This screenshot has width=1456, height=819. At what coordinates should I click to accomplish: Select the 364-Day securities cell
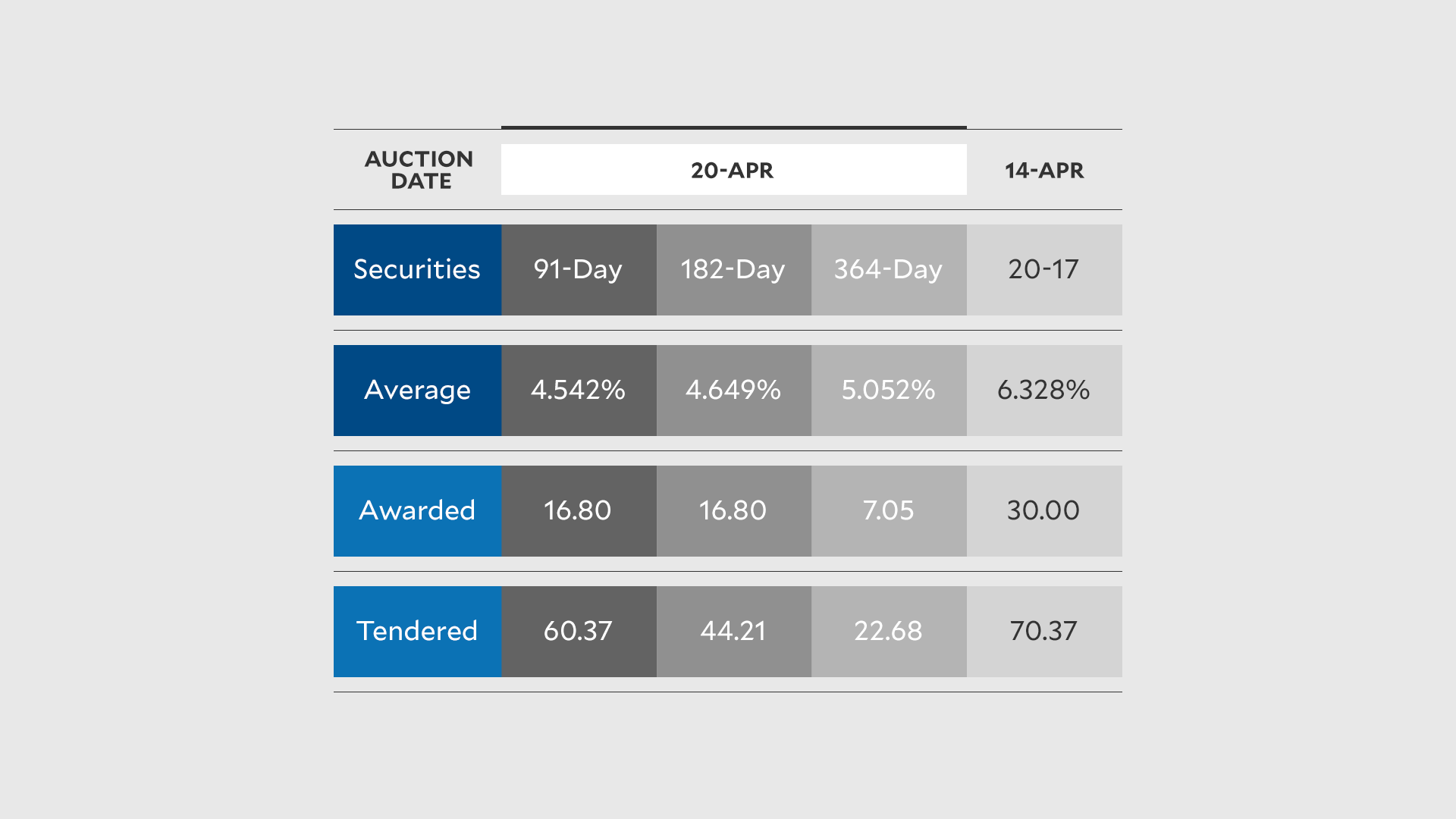pos(889,270)
